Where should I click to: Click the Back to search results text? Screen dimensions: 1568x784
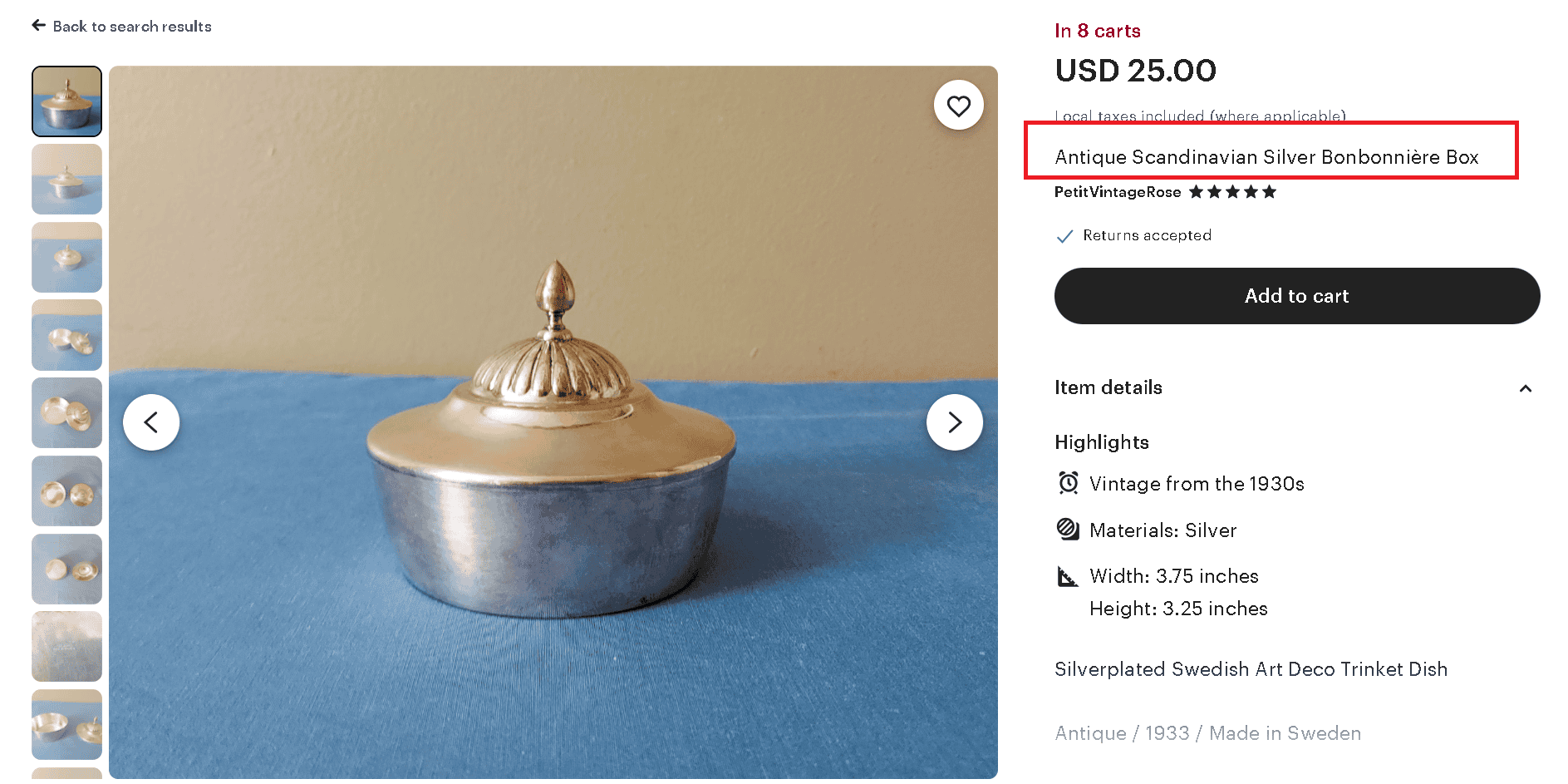click(132, 27)
